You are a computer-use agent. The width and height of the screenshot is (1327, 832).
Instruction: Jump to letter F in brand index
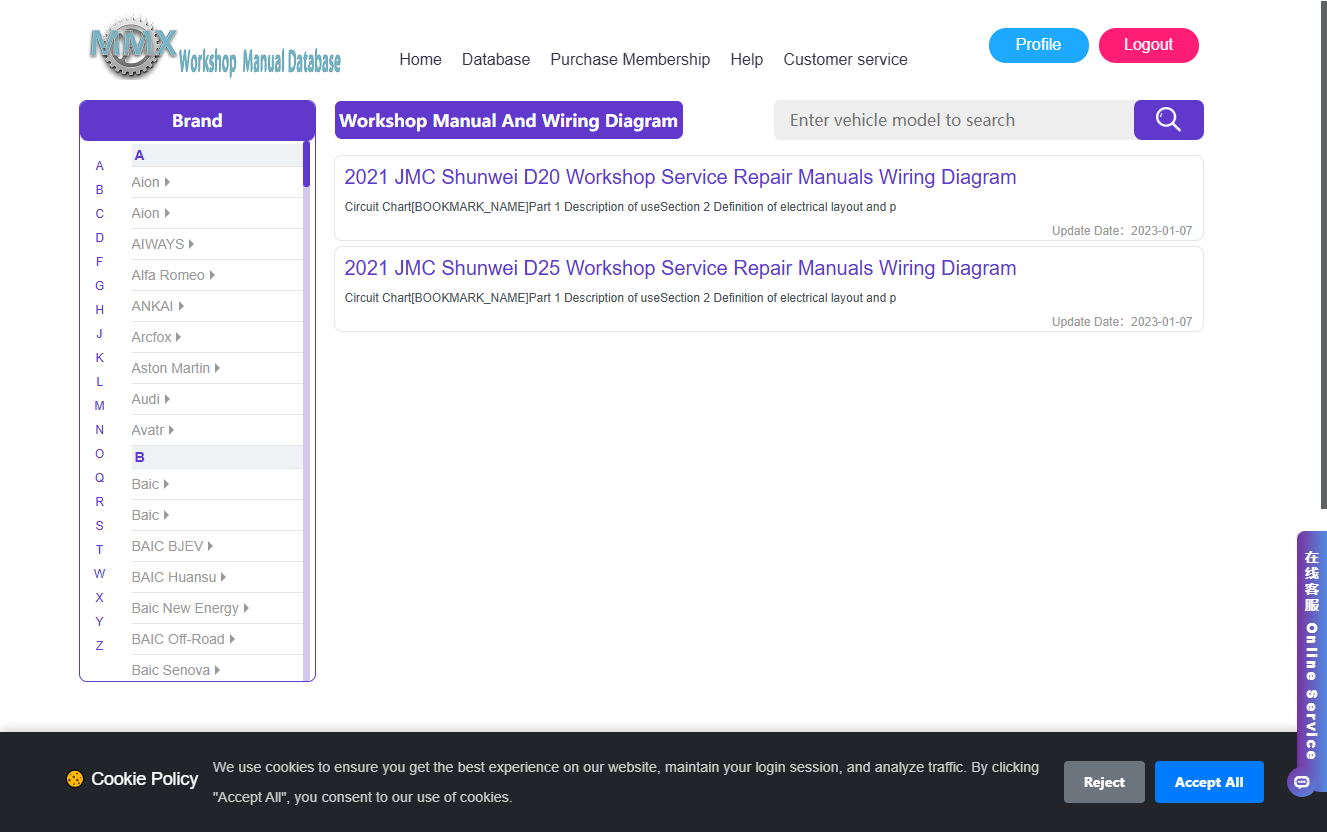100,262
